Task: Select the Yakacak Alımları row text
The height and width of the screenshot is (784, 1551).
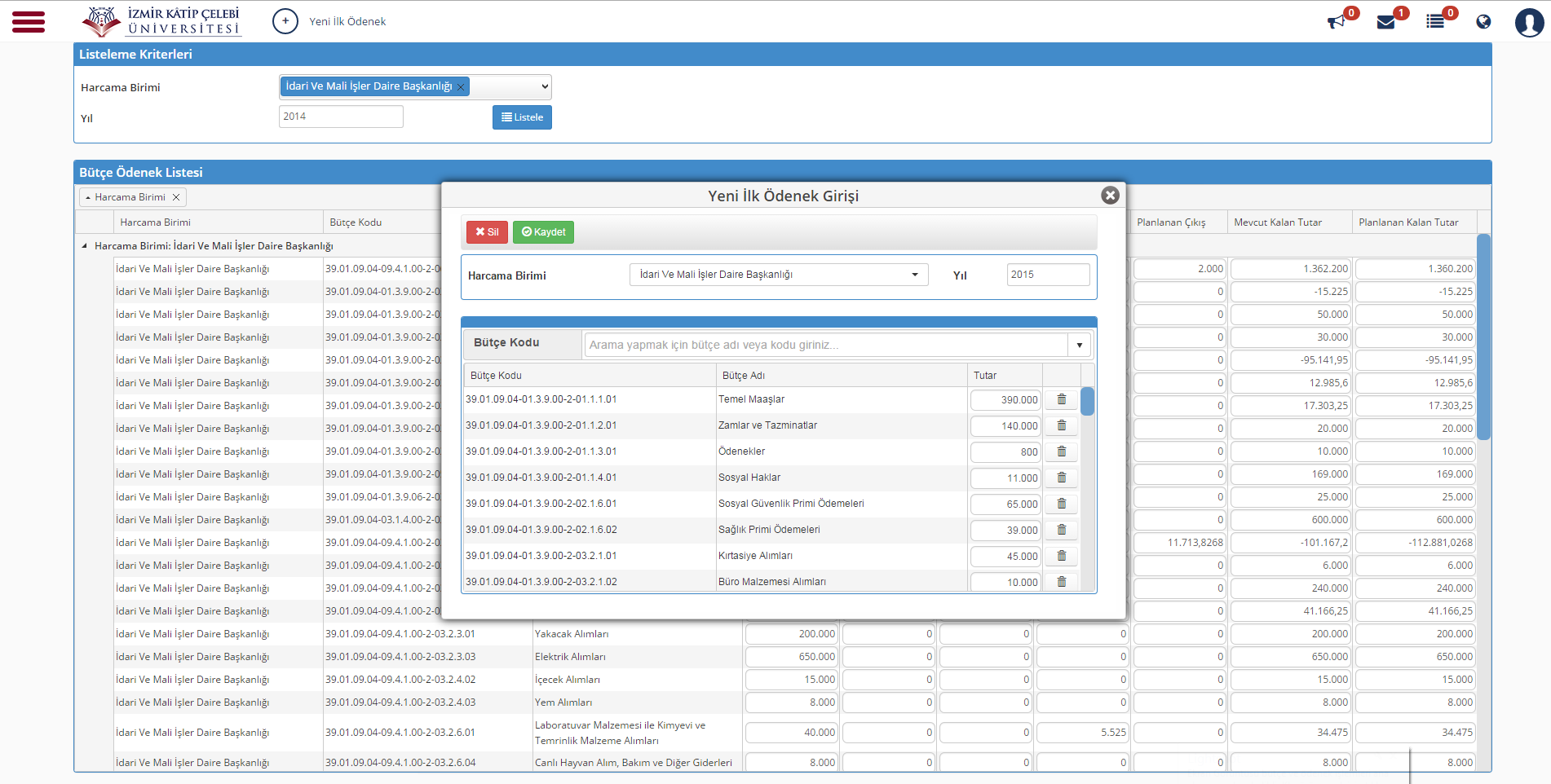Action: click(x=572, y=634)
